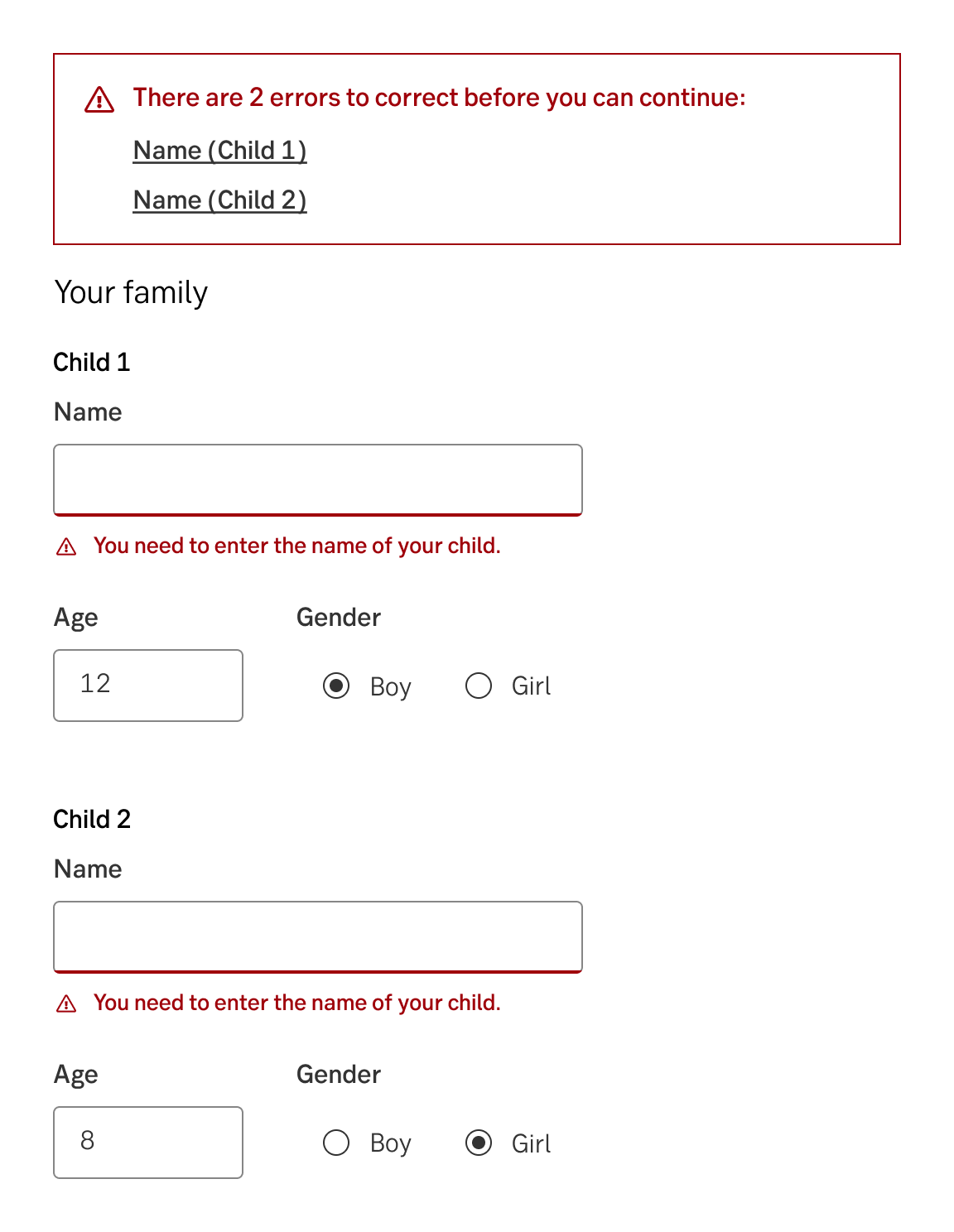Image resolution: width=954 pixels, height=1232 pixels.
Task: Click the error summary banner text
Action: [x=439, y=97]
